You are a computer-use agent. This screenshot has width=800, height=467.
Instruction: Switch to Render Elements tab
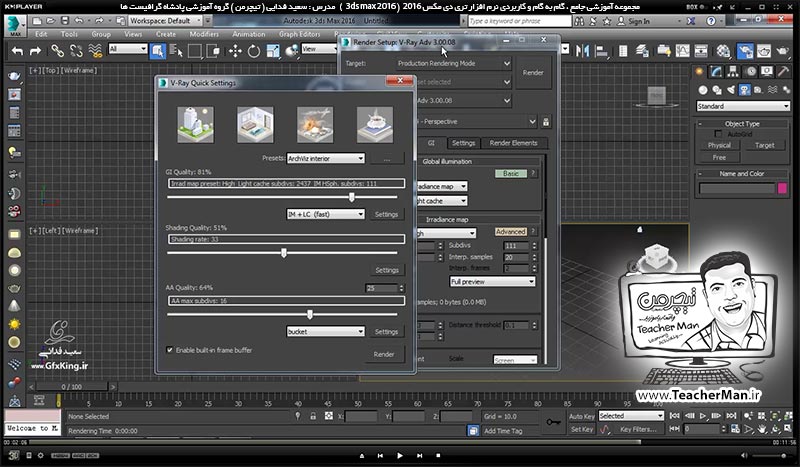(x=513, y=143)
